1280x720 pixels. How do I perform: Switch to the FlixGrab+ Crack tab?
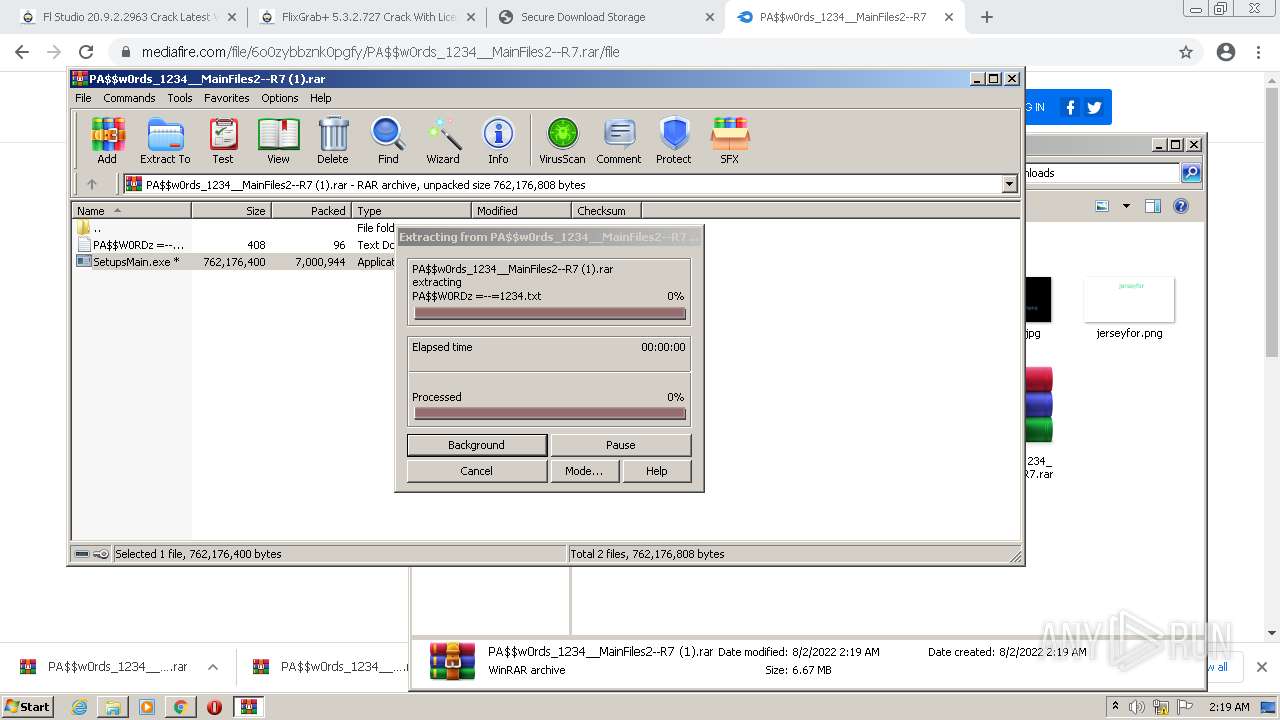coord(365,17)
